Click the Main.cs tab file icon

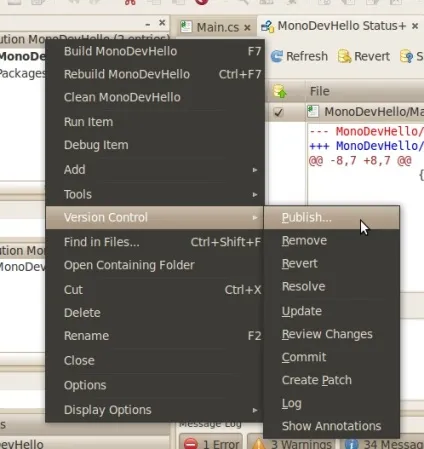point(186,27)
